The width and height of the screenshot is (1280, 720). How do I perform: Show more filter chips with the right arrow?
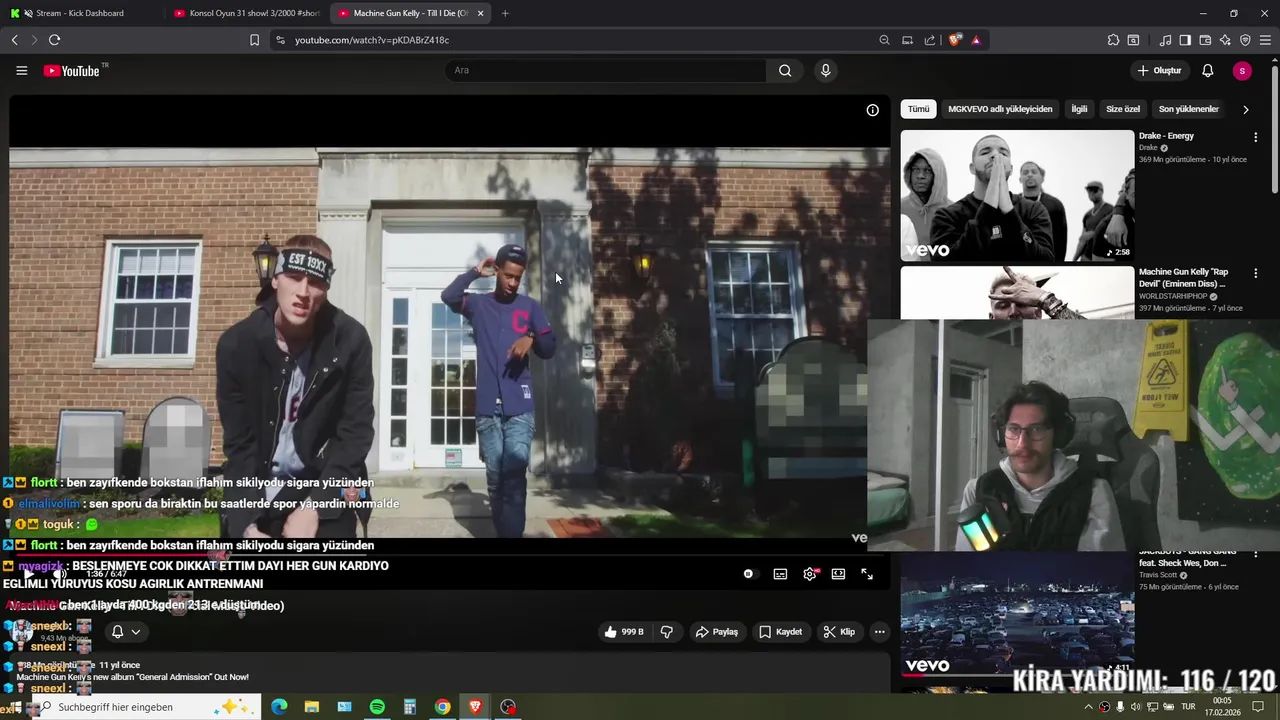[x=1245, y=109]
